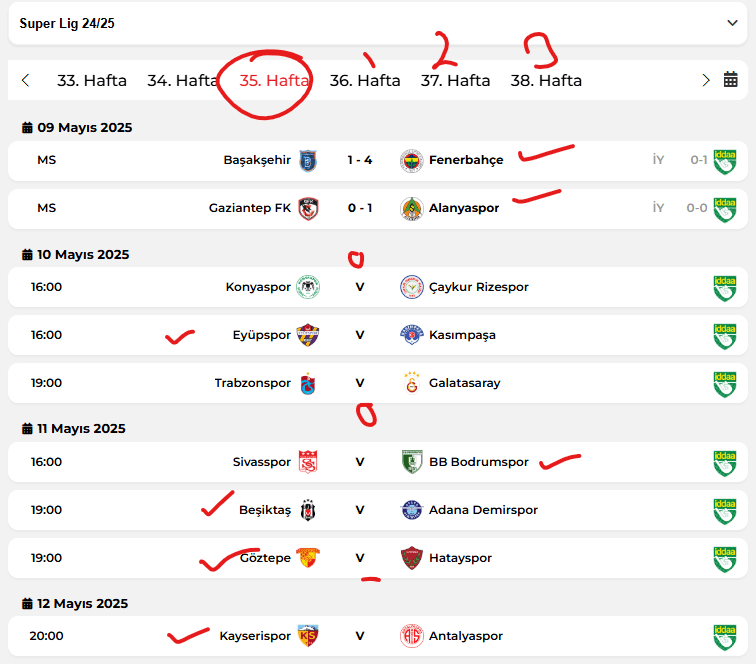Open the BB Bodrumspor team link

point(478,462)
